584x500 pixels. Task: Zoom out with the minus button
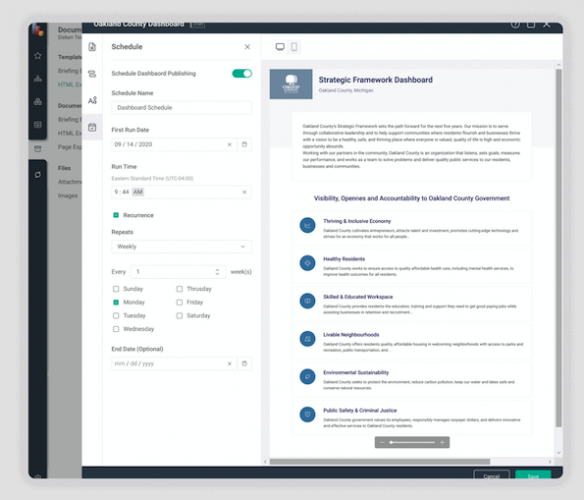pyautogui.click(x=382, y=443)
